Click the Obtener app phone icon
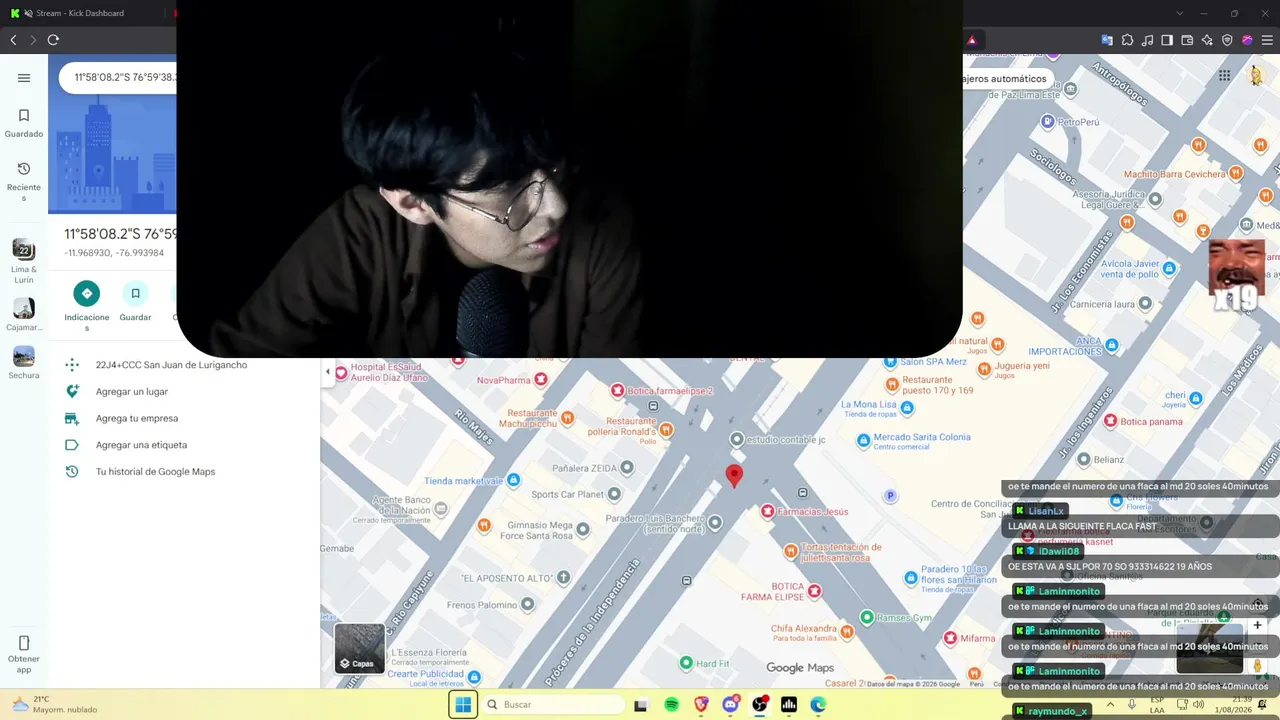 tap(24, 643)
